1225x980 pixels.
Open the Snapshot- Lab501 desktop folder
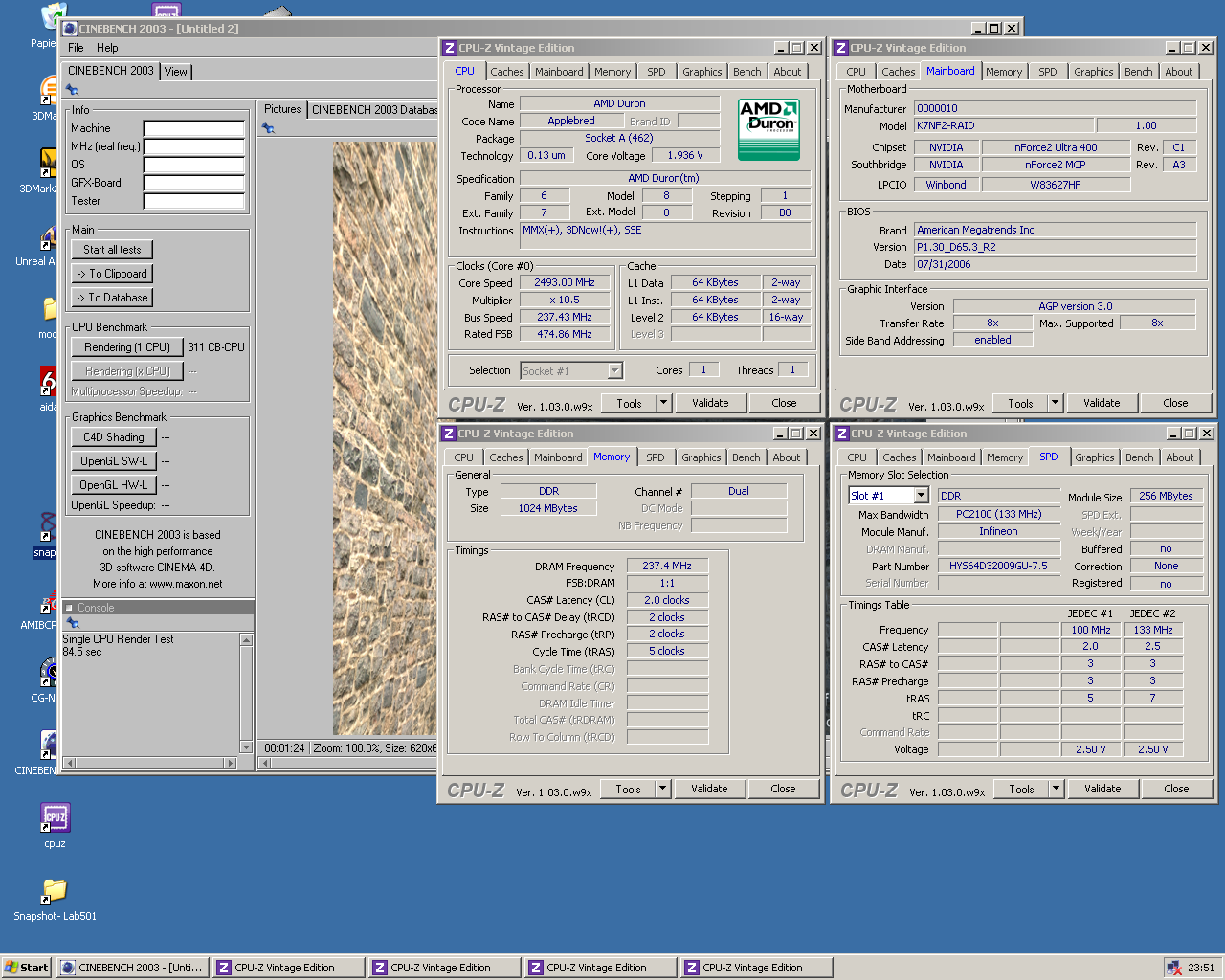pyautogui.click(x=55, y=891)
